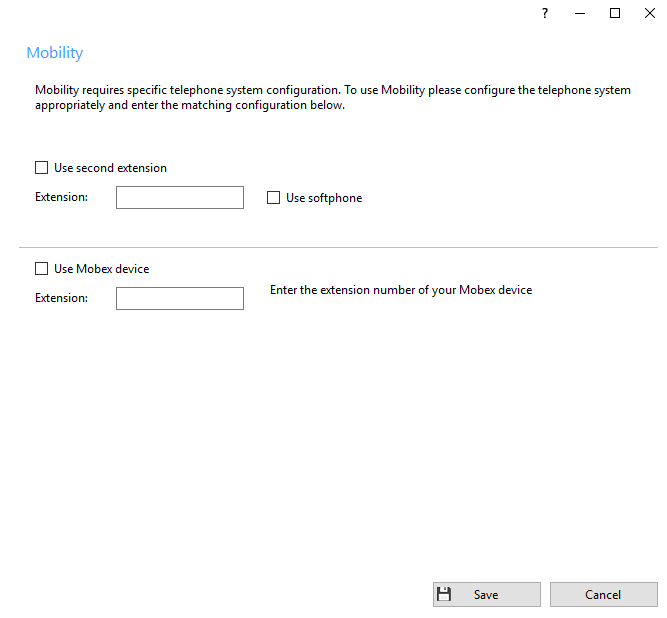Close the Mobility window
Viewport: 667px width, 618px height.
pos(650,14)
